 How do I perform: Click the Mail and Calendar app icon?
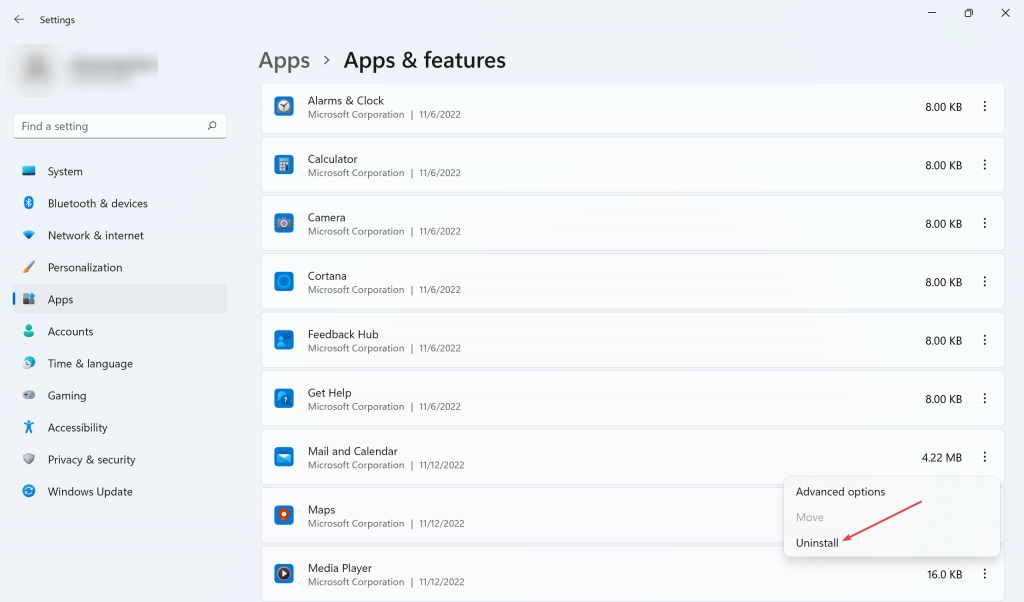[284, 457]
